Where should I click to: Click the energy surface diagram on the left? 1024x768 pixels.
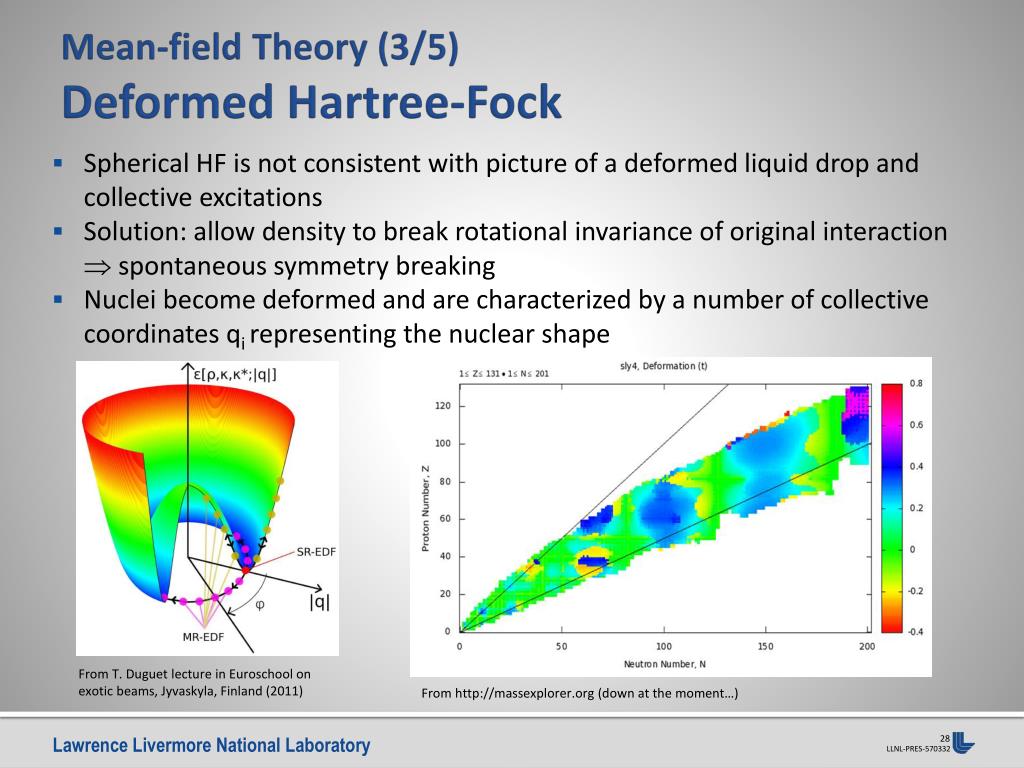tap(207, 508)
